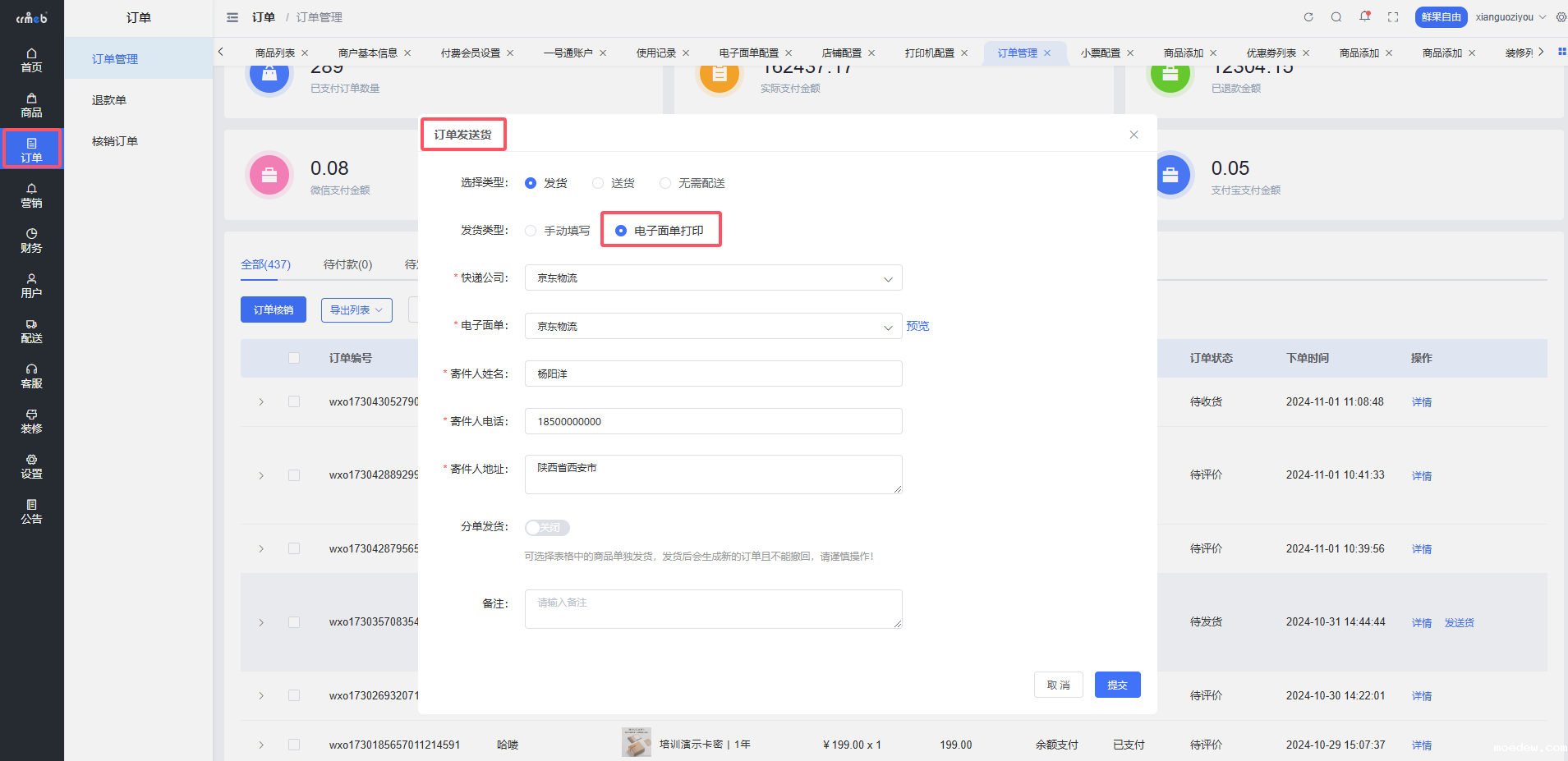Go to 财务 finance section

[x=31, y=241]
